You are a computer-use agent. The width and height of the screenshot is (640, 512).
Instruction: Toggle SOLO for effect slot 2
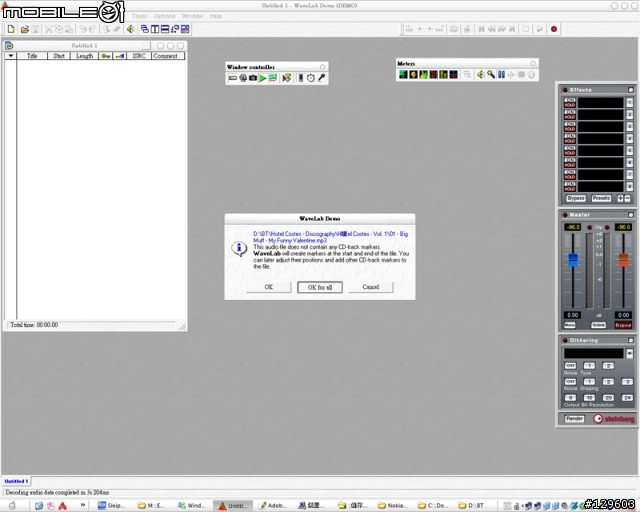click(x=570, y=117)
